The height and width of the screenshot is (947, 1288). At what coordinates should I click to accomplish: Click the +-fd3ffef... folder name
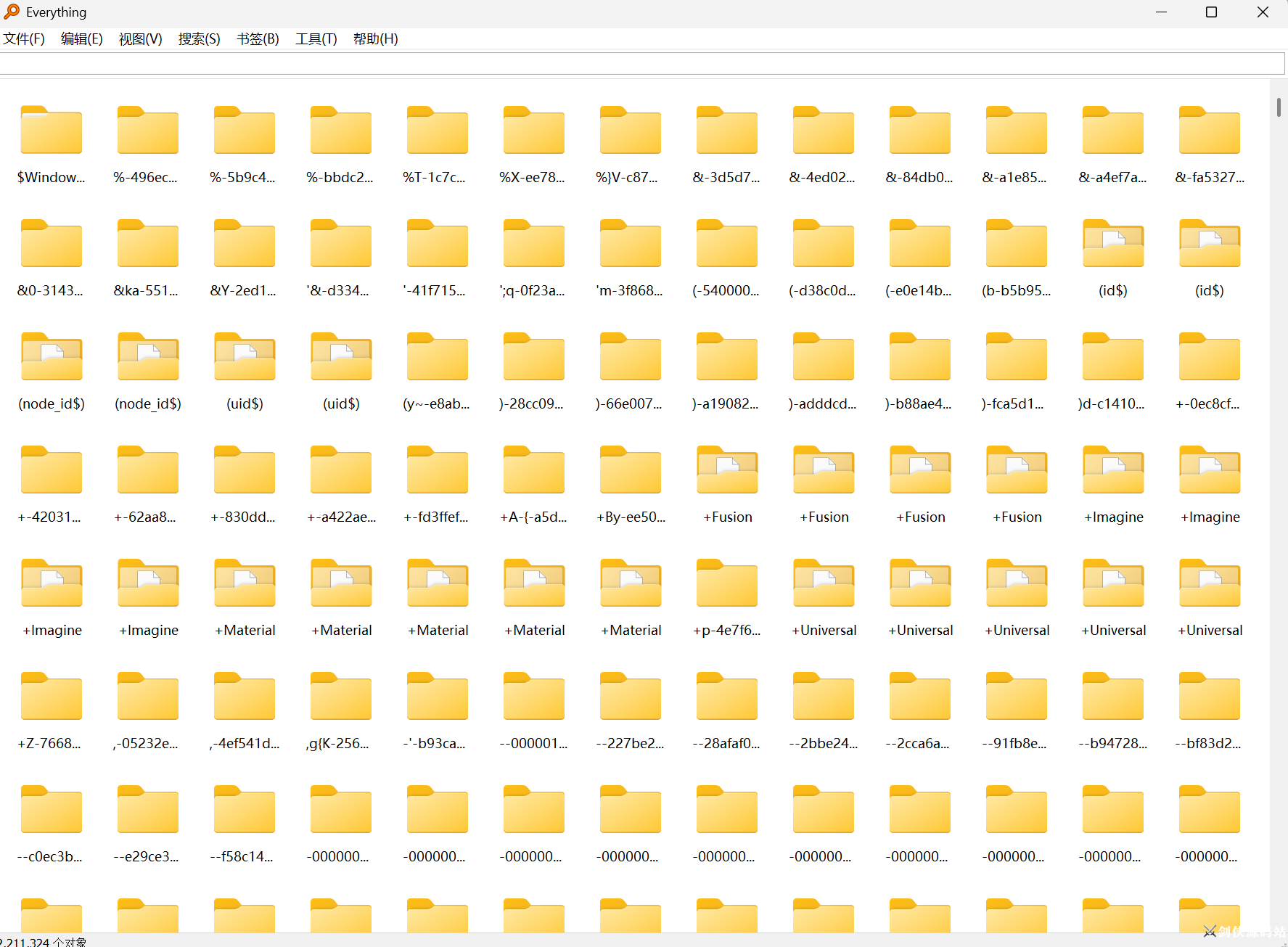(436, 517)
